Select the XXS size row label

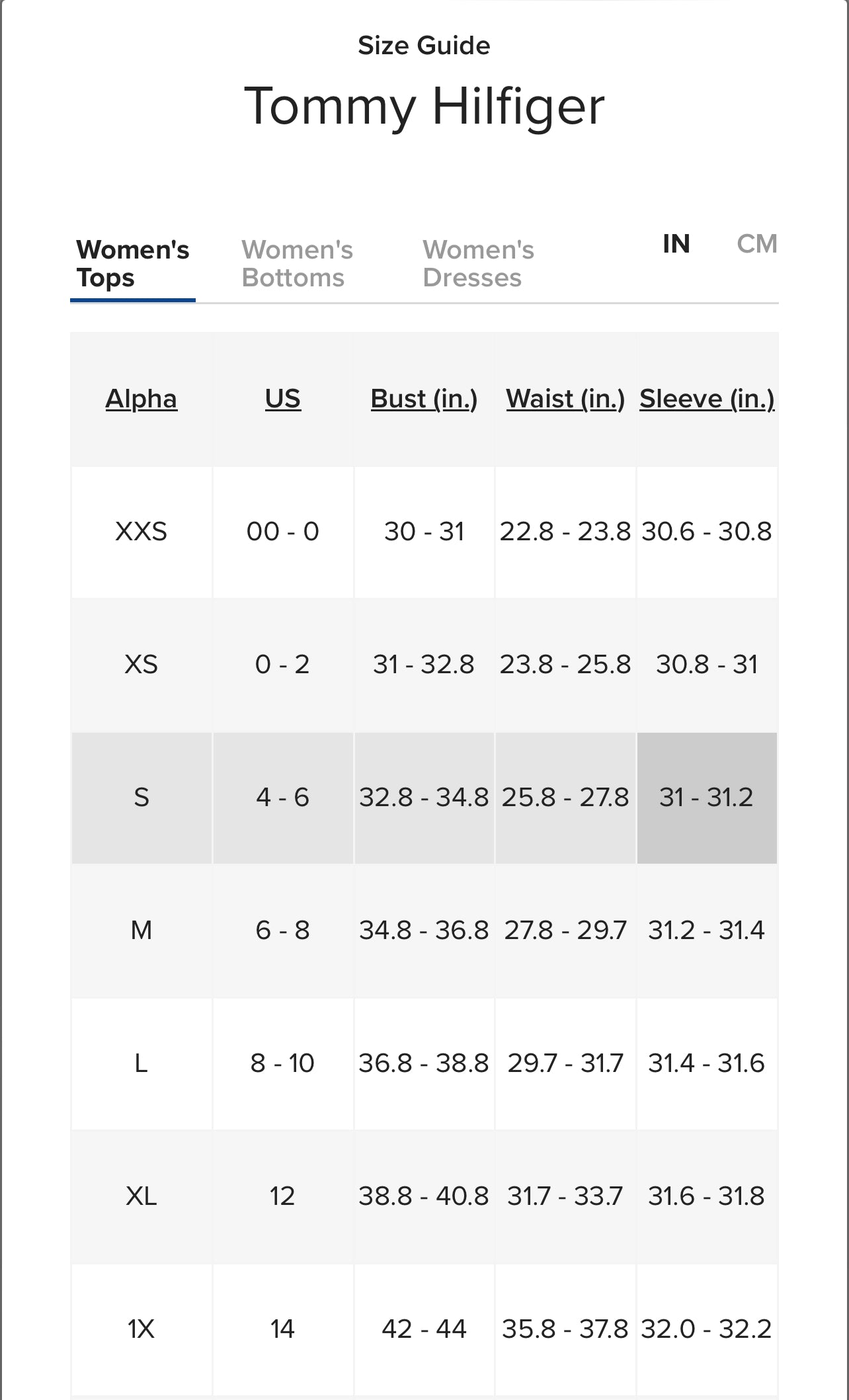[x=141, y=532]
